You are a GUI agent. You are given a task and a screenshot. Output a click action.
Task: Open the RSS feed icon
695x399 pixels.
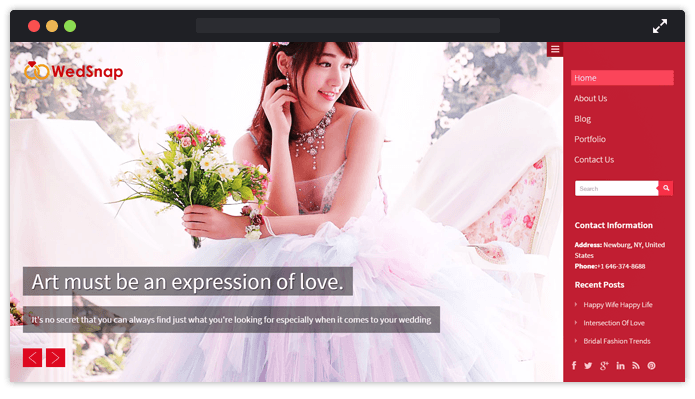pos(636,366)
